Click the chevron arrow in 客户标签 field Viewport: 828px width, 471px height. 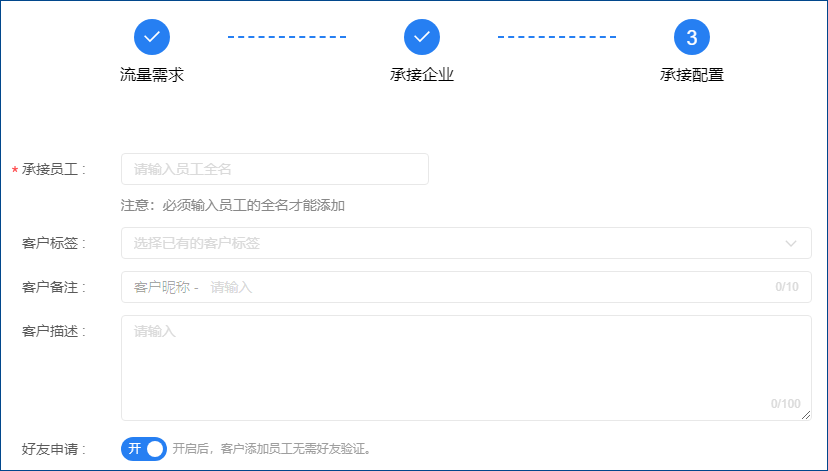791,243
